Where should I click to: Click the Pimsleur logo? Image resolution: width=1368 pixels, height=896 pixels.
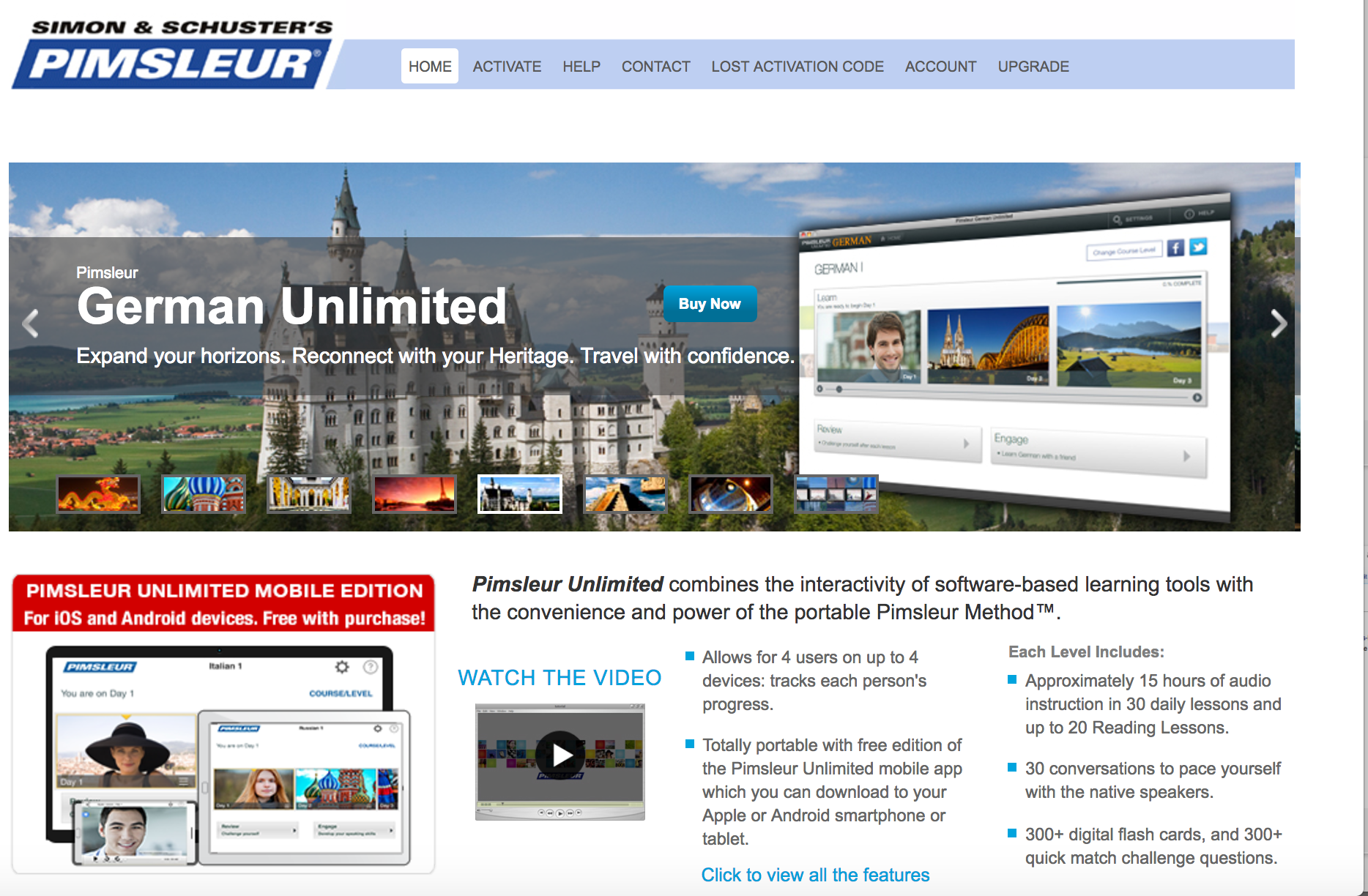(x=173, y=55)
